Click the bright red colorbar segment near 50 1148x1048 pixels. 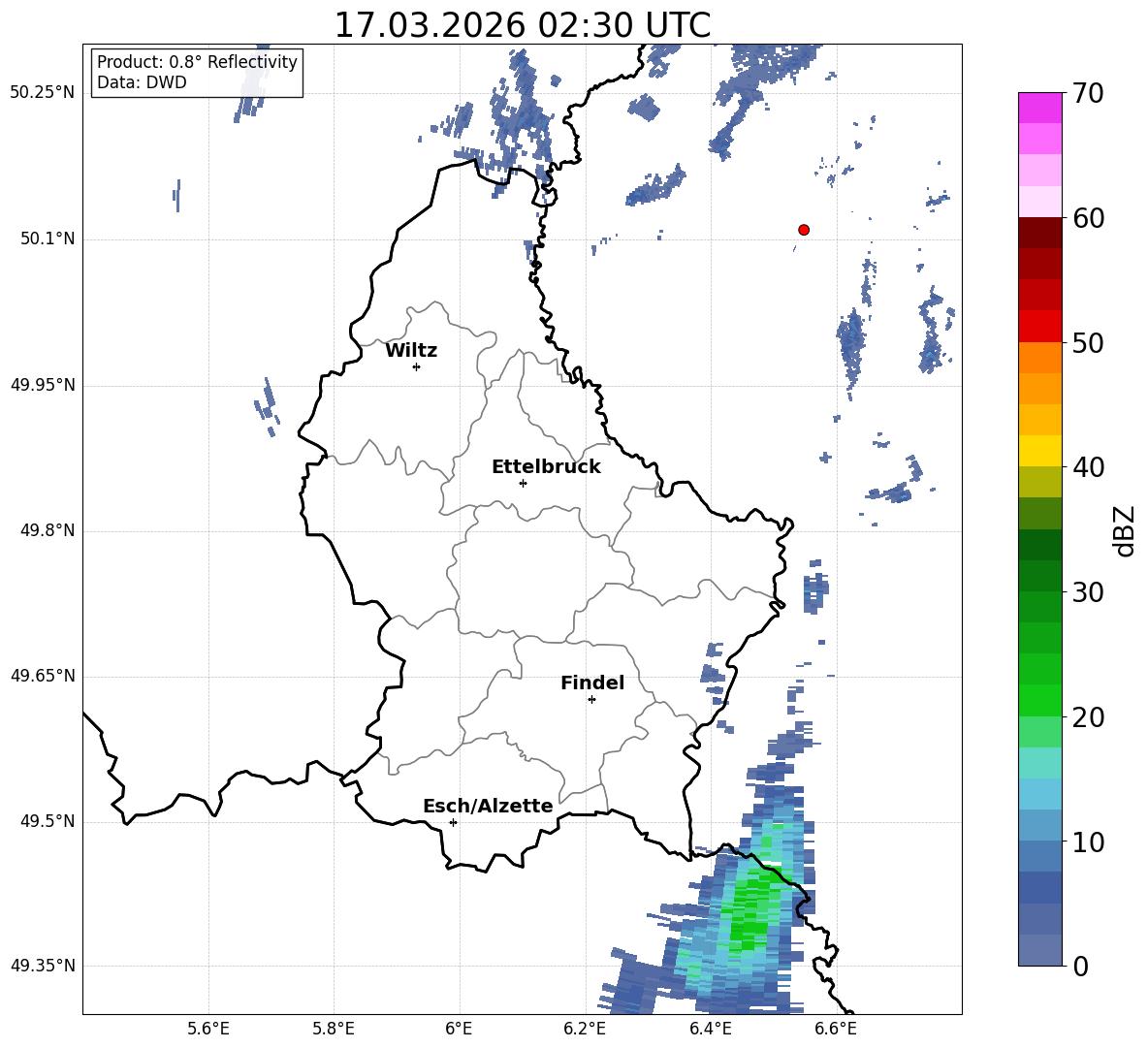tap(1039, 327)
